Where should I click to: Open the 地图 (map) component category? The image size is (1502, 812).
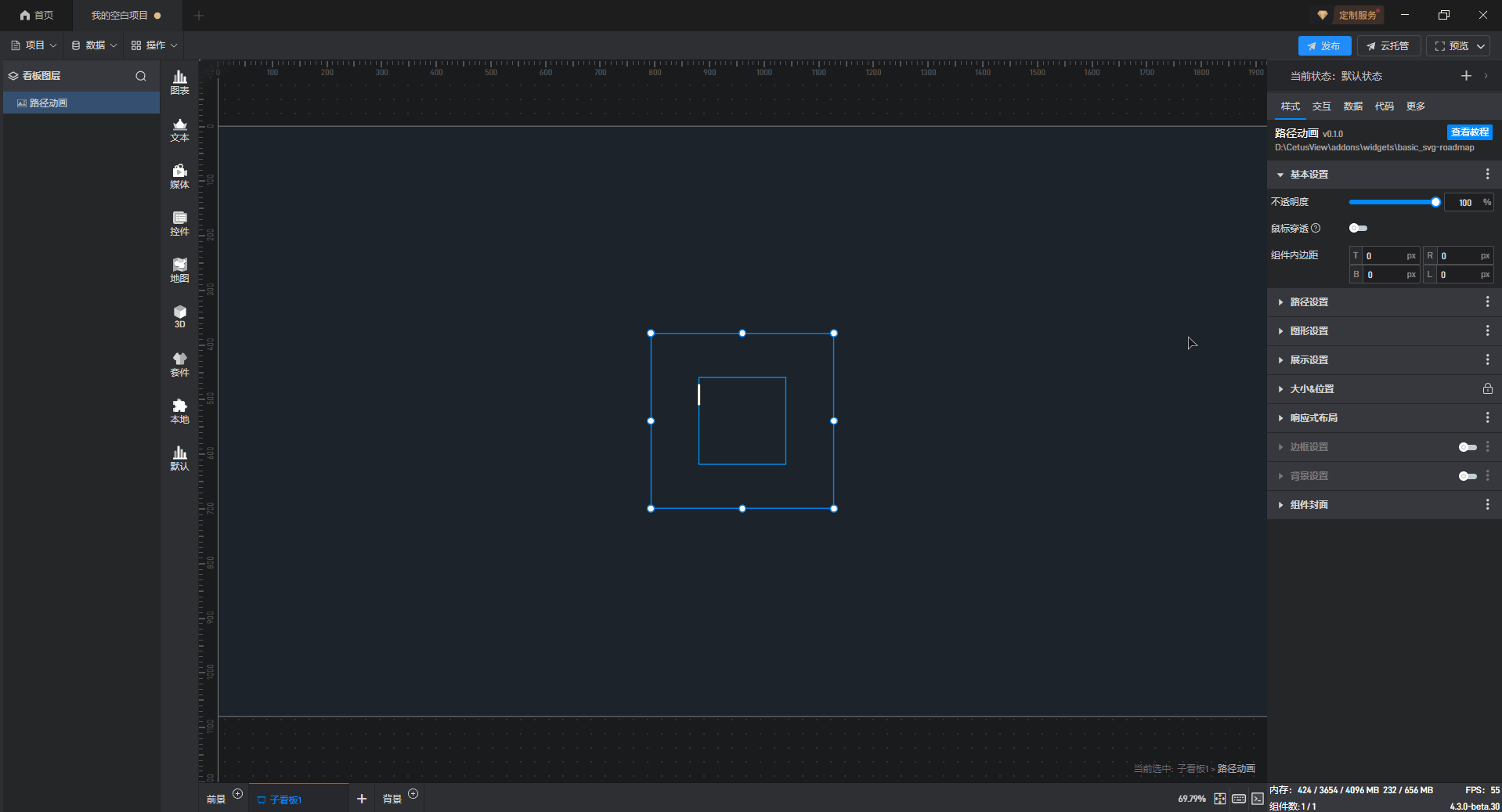(179, 270)
